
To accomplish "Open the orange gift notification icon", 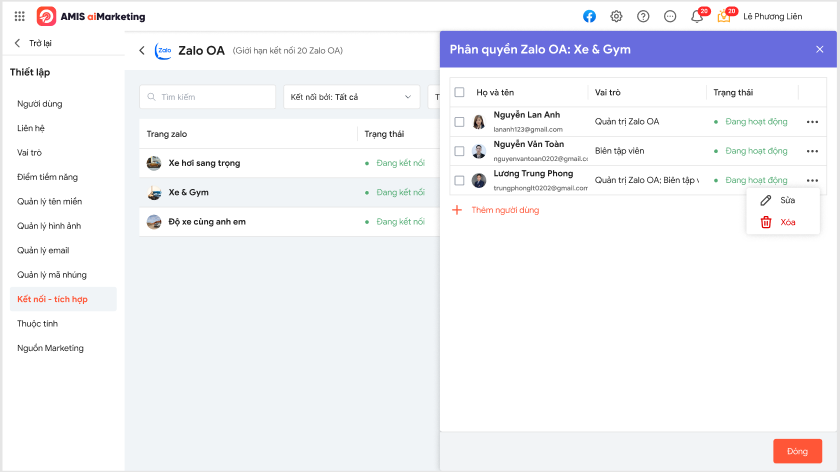I will click(724, 17).
